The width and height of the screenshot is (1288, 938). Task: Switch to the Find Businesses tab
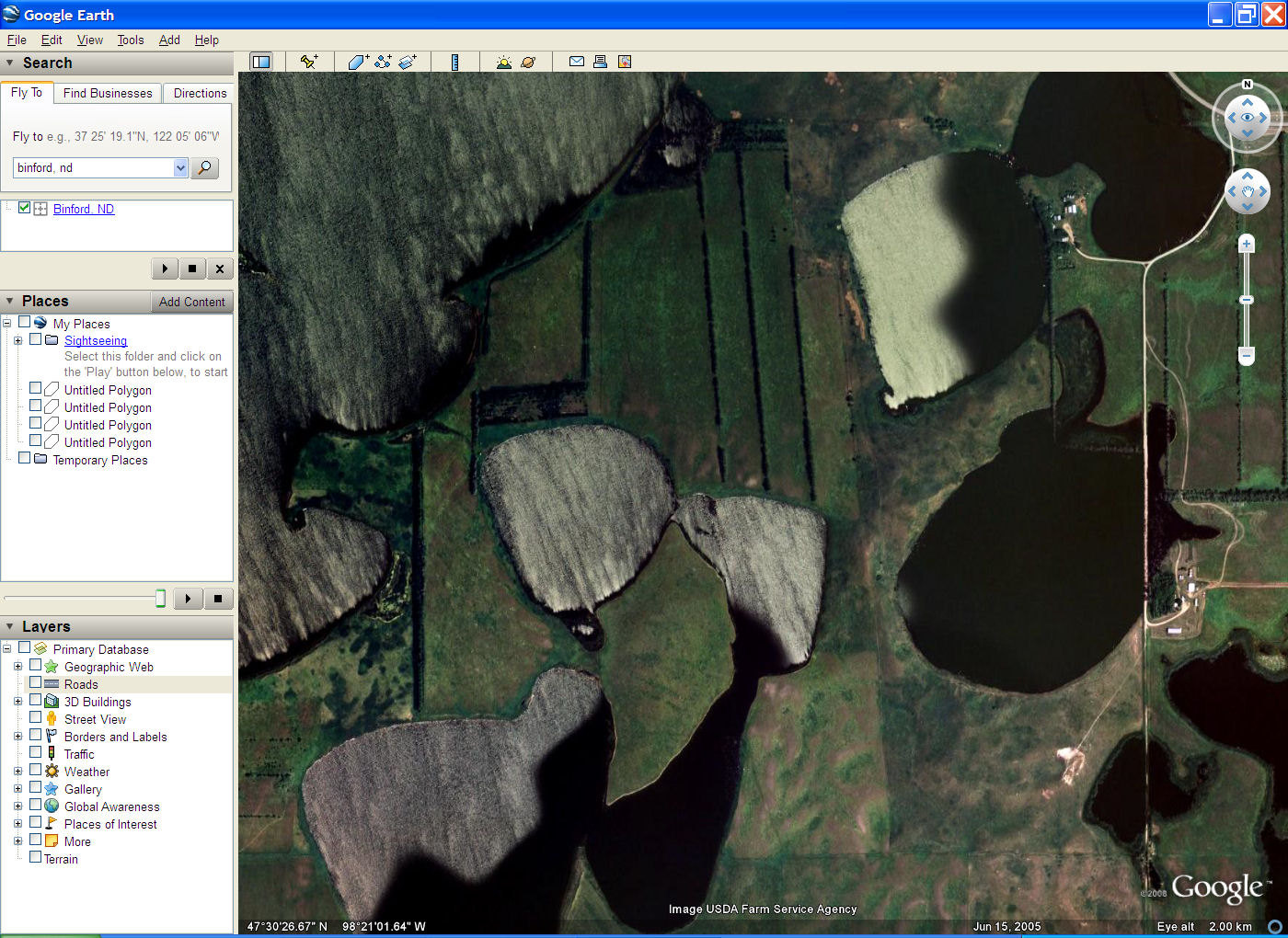108,93
